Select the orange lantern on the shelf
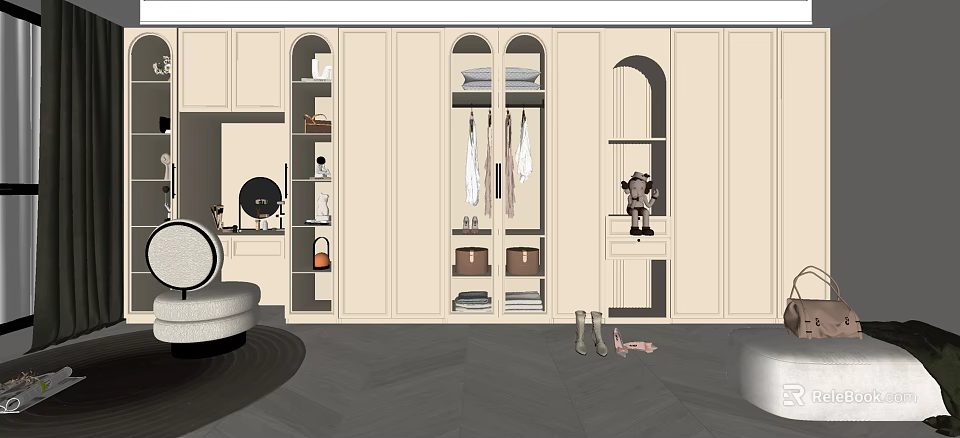 tap(321, 254)
